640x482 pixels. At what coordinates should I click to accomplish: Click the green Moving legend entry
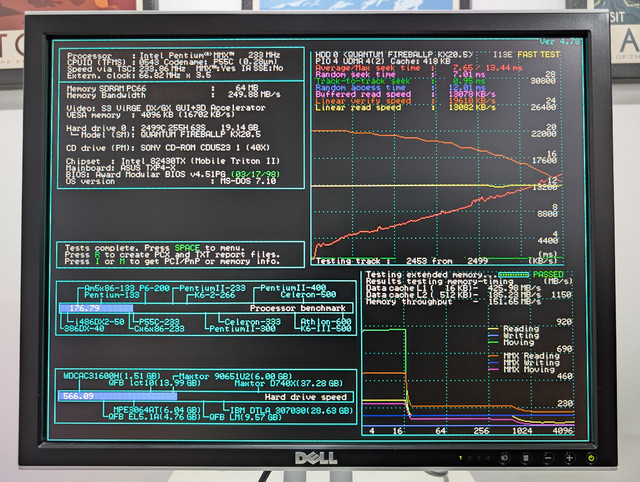click(511, 342)
